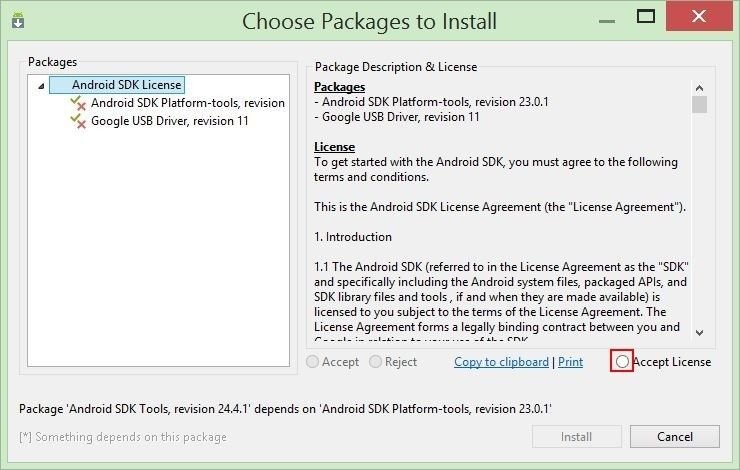The image size is (740, 470).
Task: Click 'Something depends on this package' note
Action: tap(123, 437)
